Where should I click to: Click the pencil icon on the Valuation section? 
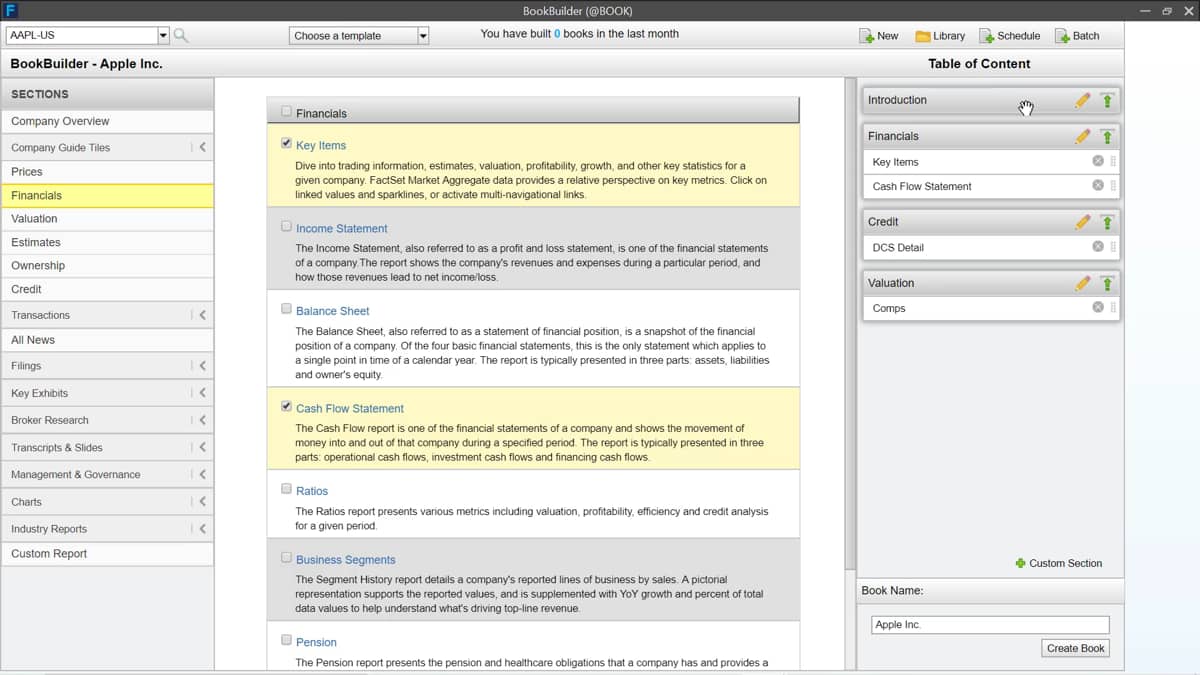(x=1083, y=283)
